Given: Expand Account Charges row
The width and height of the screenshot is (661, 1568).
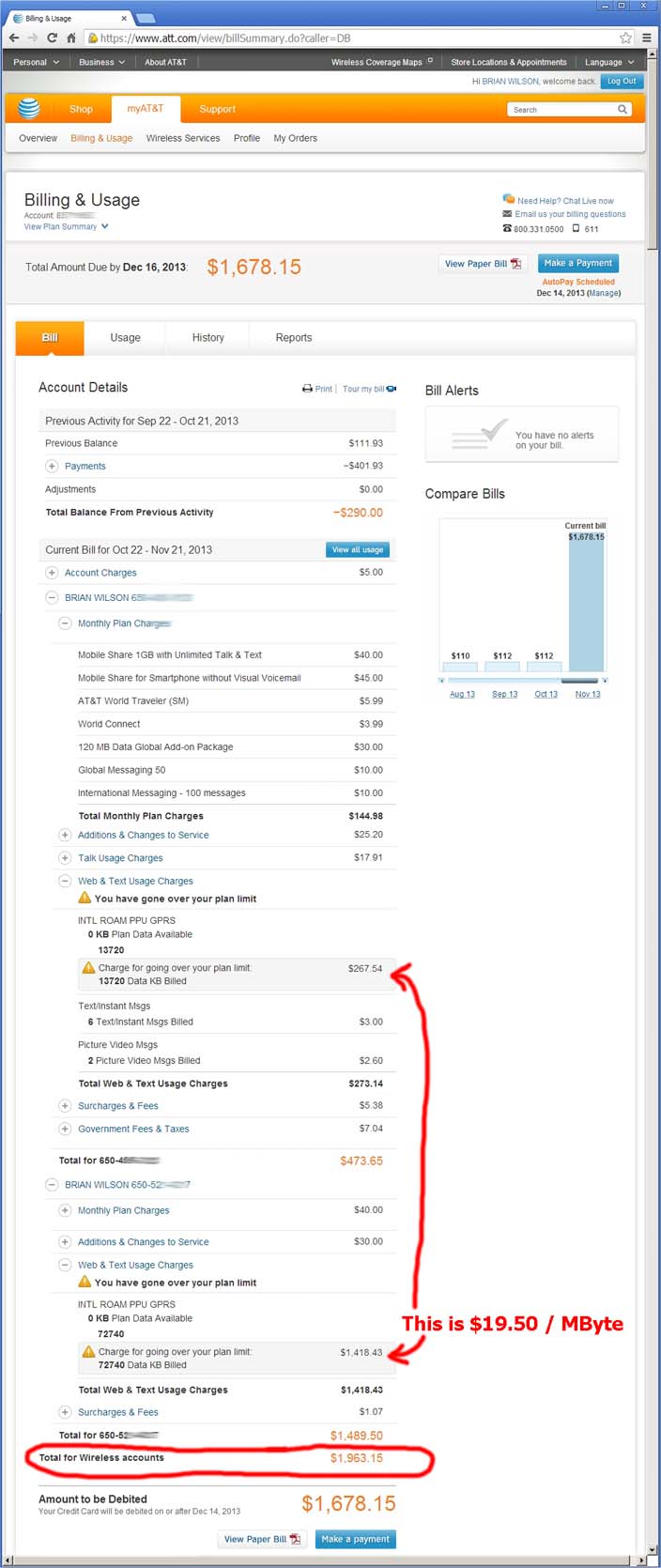Looking at the screenshot, I should pos(52,573).
